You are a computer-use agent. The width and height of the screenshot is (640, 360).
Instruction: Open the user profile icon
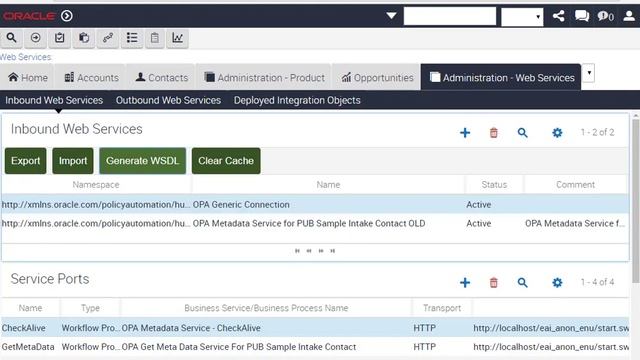(629, 16)
